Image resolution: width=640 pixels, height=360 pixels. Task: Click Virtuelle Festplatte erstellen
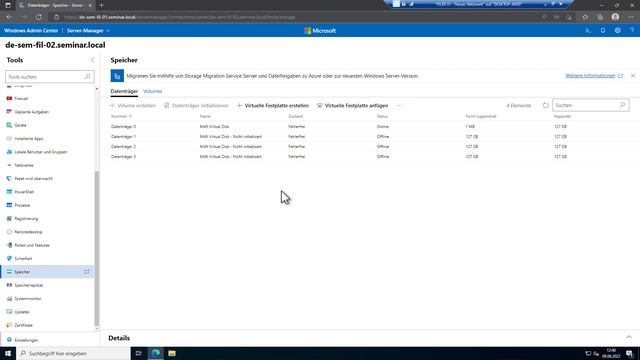pos(273,106)
